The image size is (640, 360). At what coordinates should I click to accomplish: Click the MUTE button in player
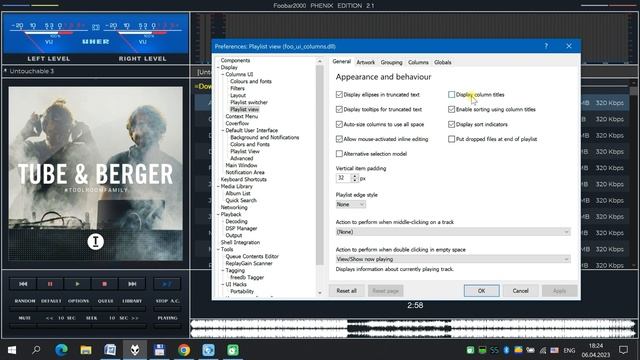pos(24,318)
